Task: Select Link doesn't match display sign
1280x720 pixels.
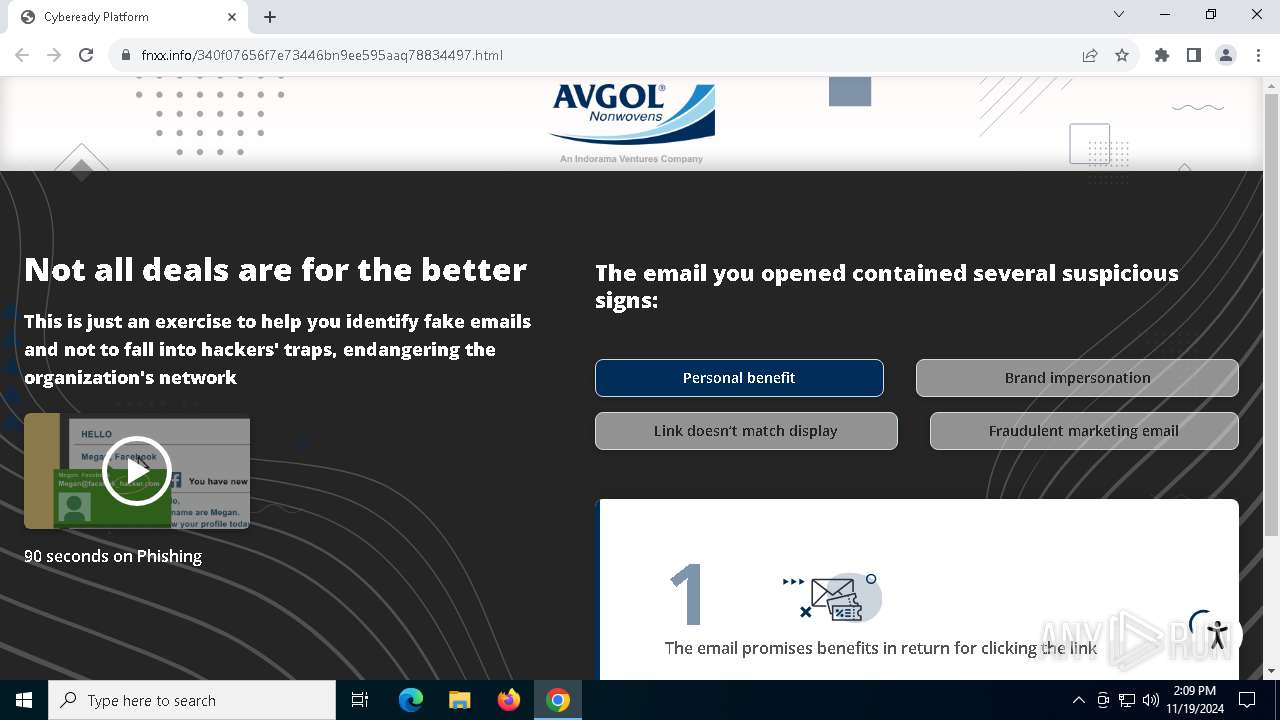Action: pyautogui.click(x=746, y=431)
